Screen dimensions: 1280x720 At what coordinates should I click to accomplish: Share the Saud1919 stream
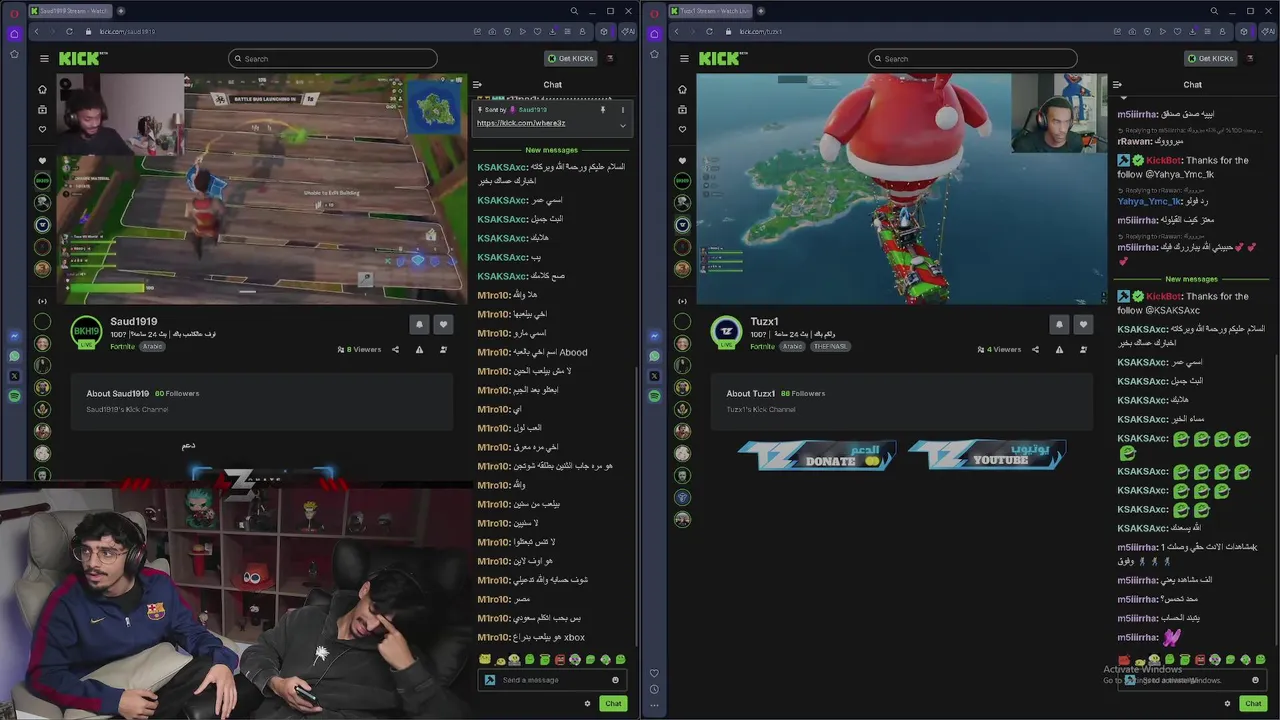click(395, 349)
